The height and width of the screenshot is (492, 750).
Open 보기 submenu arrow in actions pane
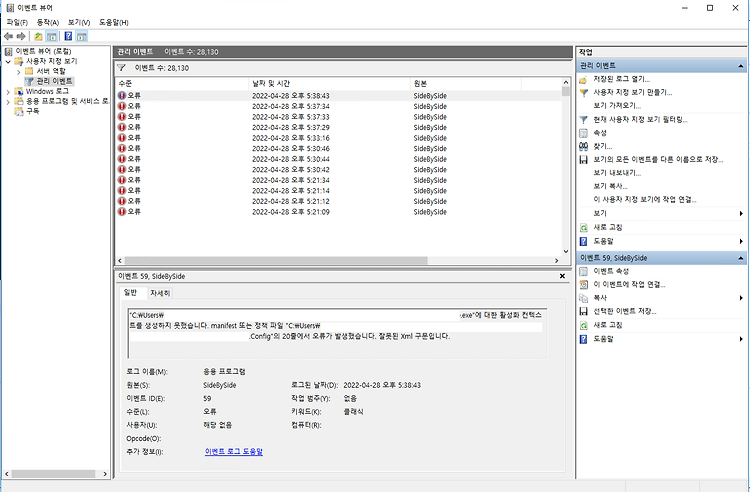(x=741, y=213)
